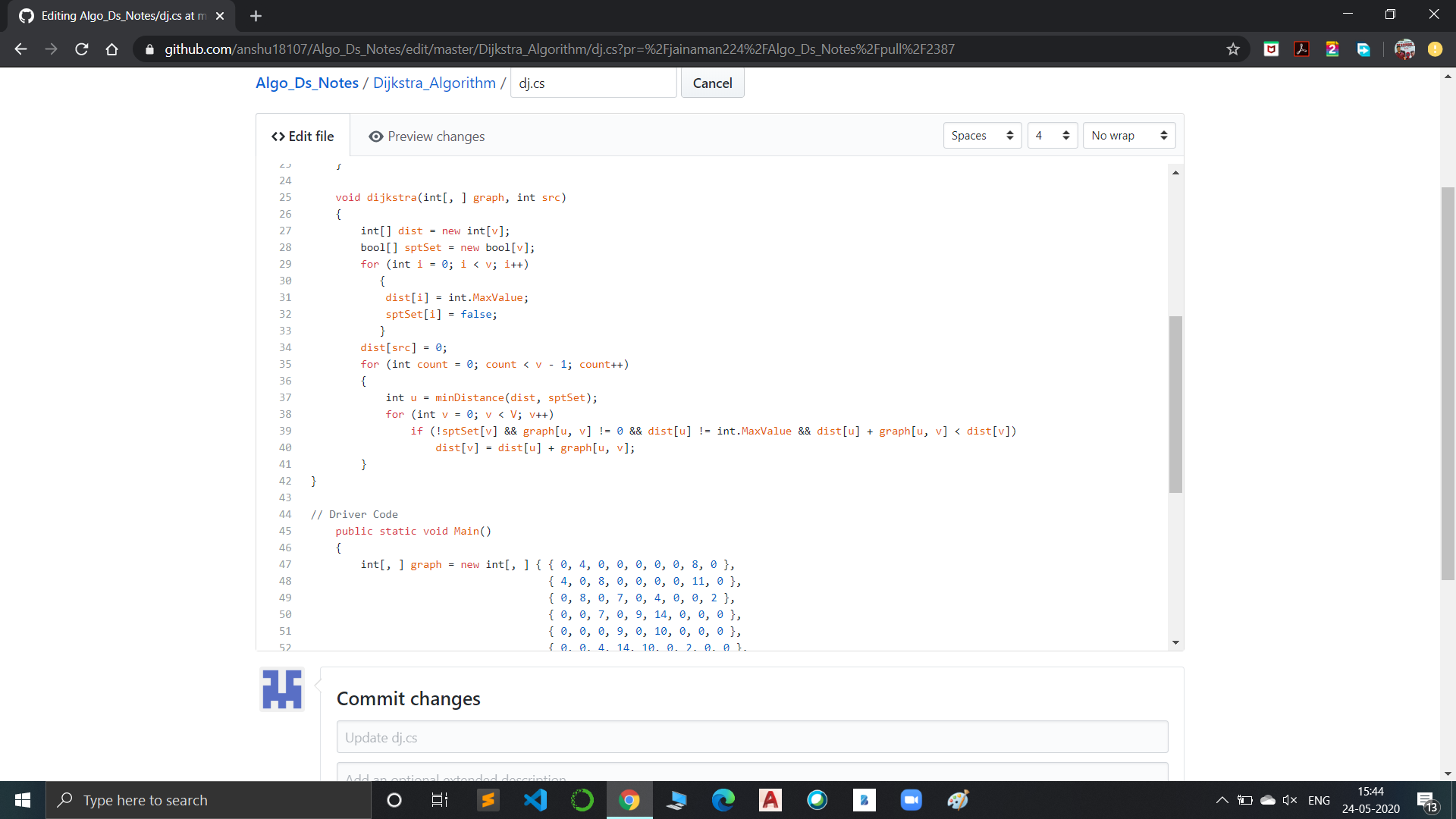
Task: Open the No wrap line-wrap dropdown
Action: [1128, 135]
